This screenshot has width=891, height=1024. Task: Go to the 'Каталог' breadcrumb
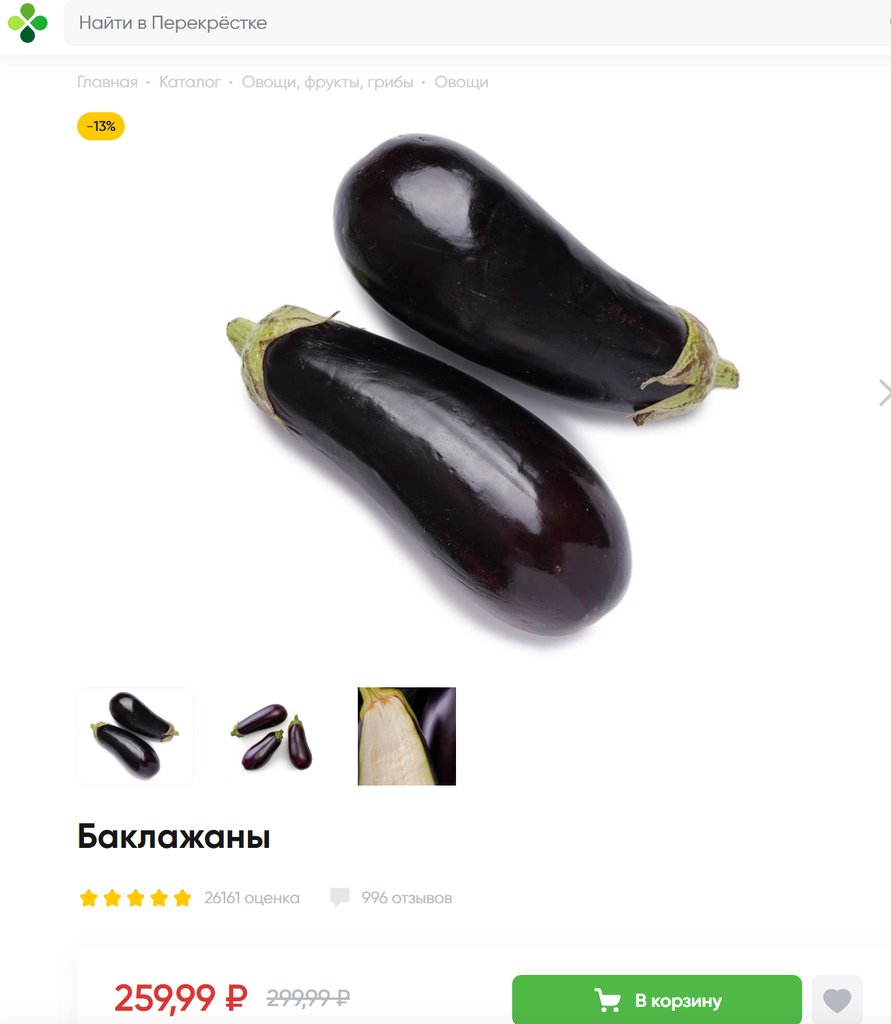(190, 82)
